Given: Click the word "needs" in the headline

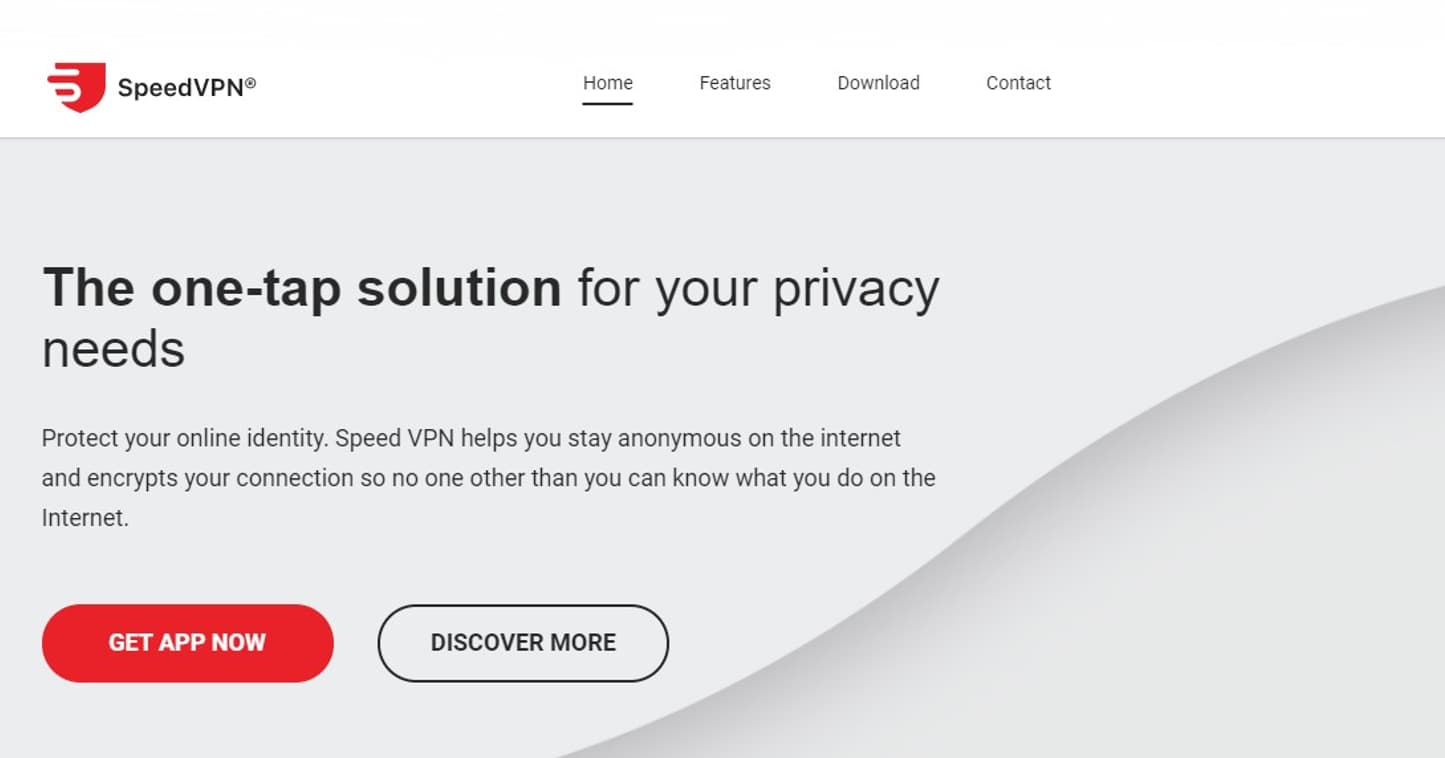Looking at the screenshot, I should point(113,349).
